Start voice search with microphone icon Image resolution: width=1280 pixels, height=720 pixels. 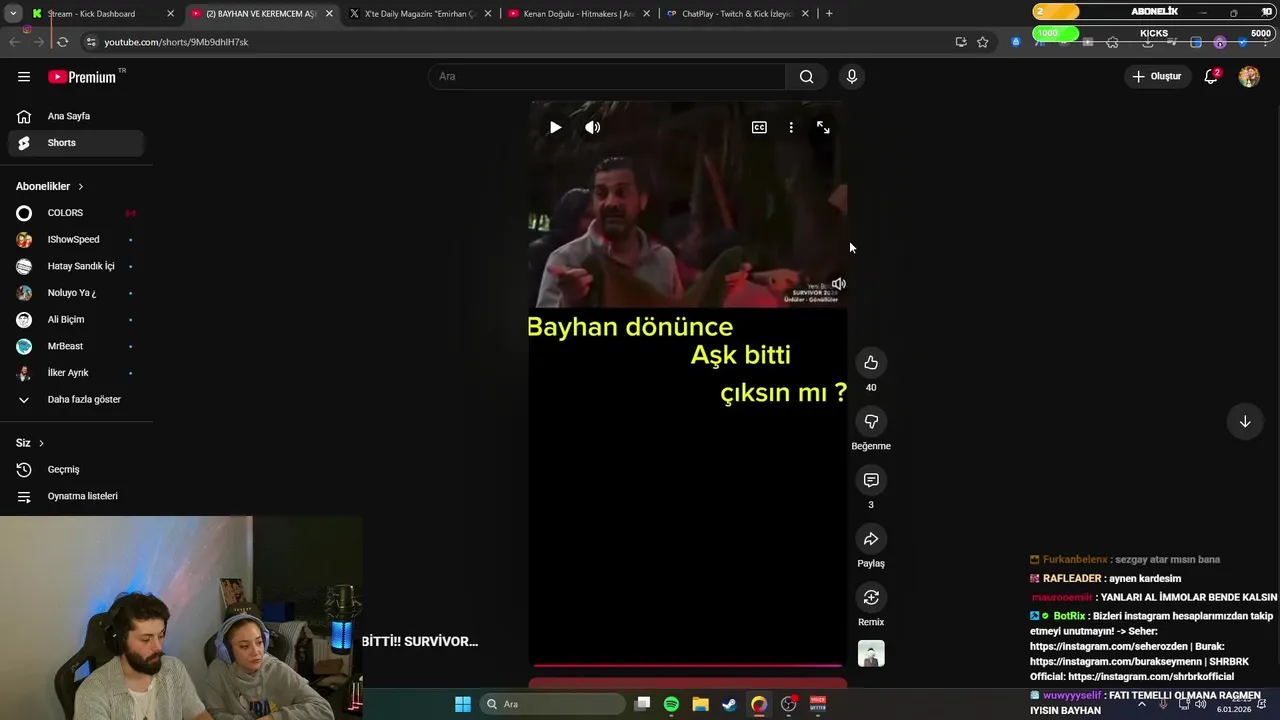point(852,77)
